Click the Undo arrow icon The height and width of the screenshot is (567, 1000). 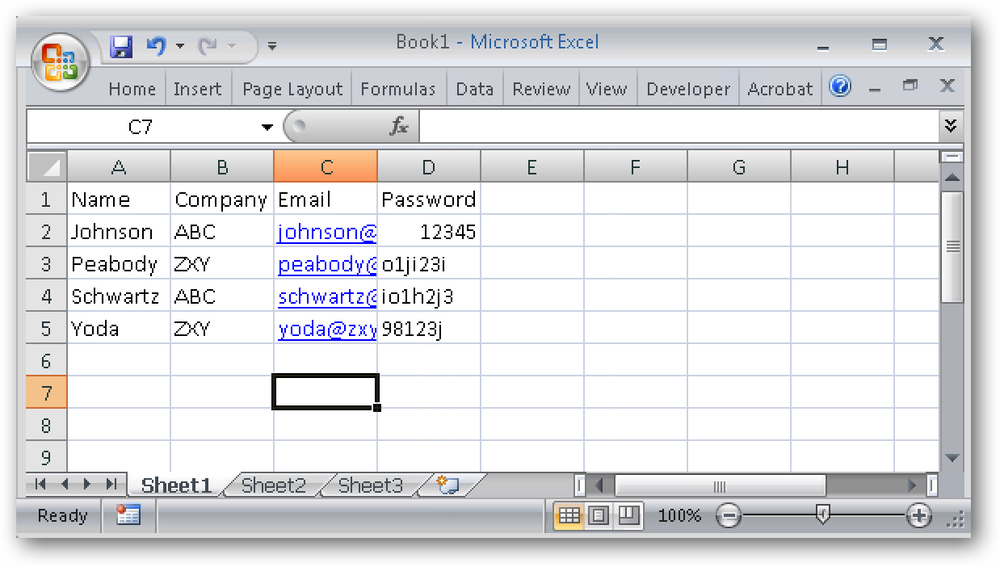(156, 46)
